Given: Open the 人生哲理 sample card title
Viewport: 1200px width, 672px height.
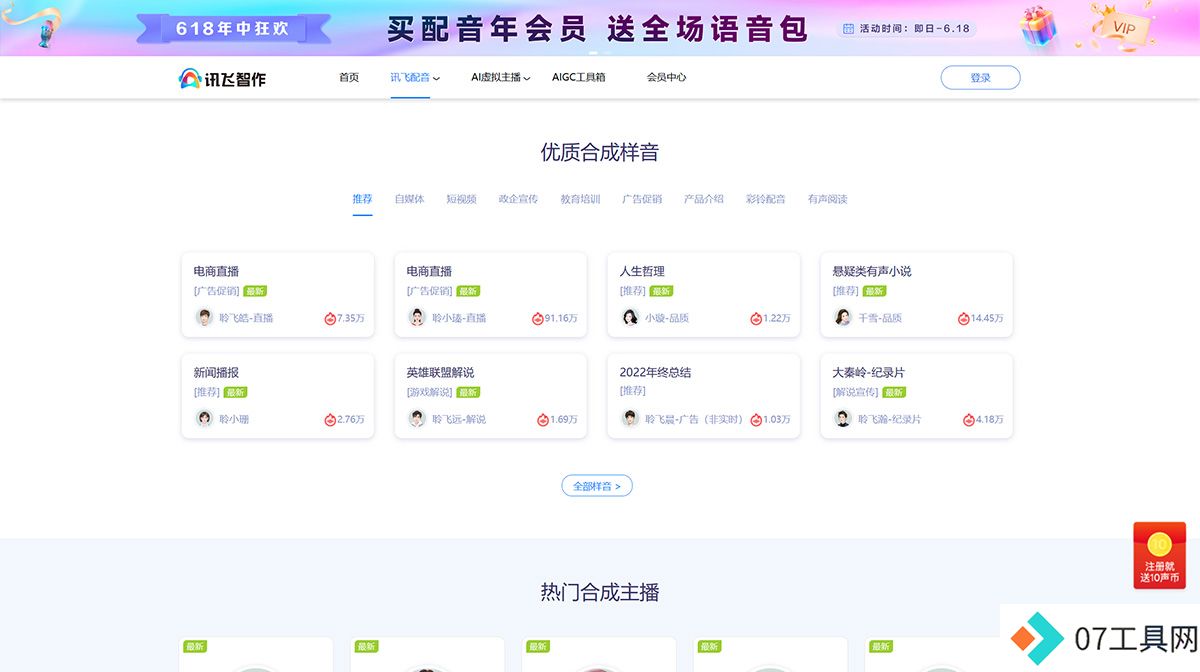Looking at the screenshot, I should [642, 271].
